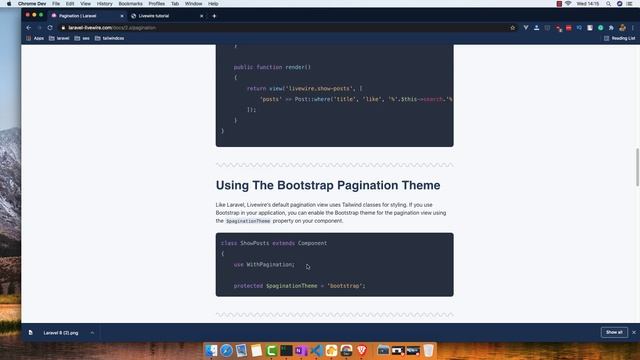
Task: Open the File menu
Action: pos(56,4)
